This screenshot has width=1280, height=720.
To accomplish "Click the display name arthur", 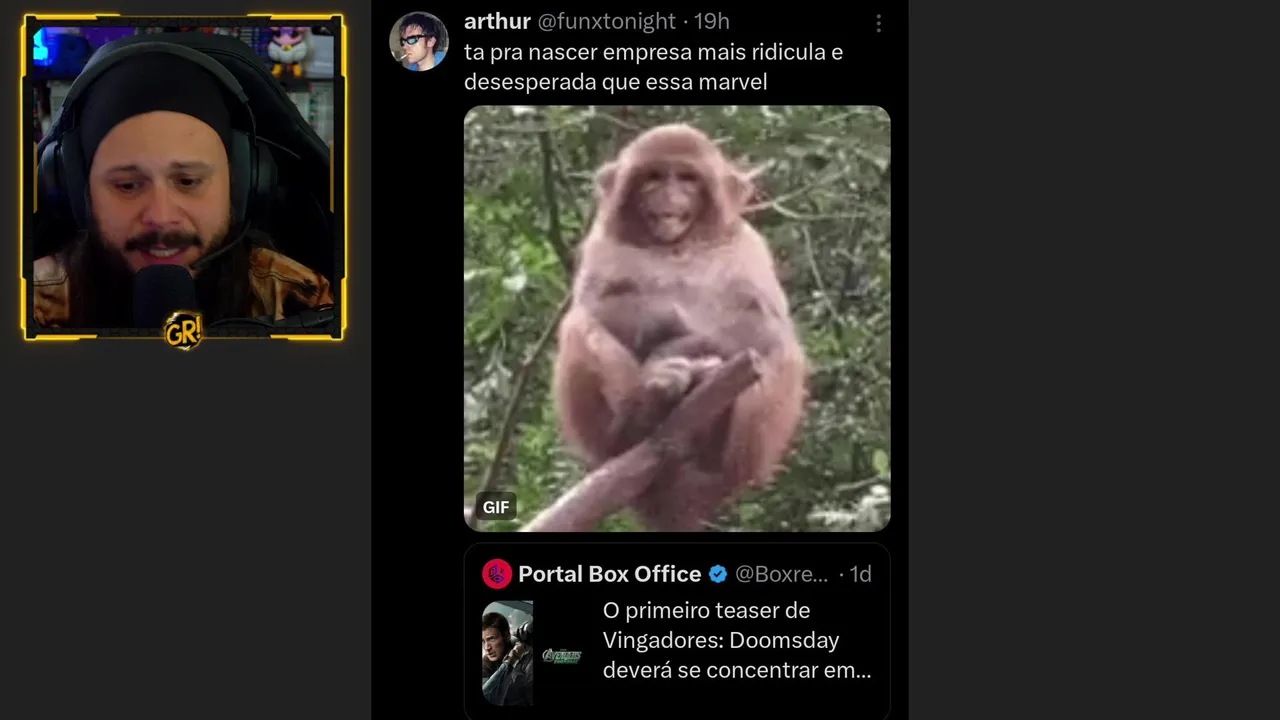I will click(497, 21).
